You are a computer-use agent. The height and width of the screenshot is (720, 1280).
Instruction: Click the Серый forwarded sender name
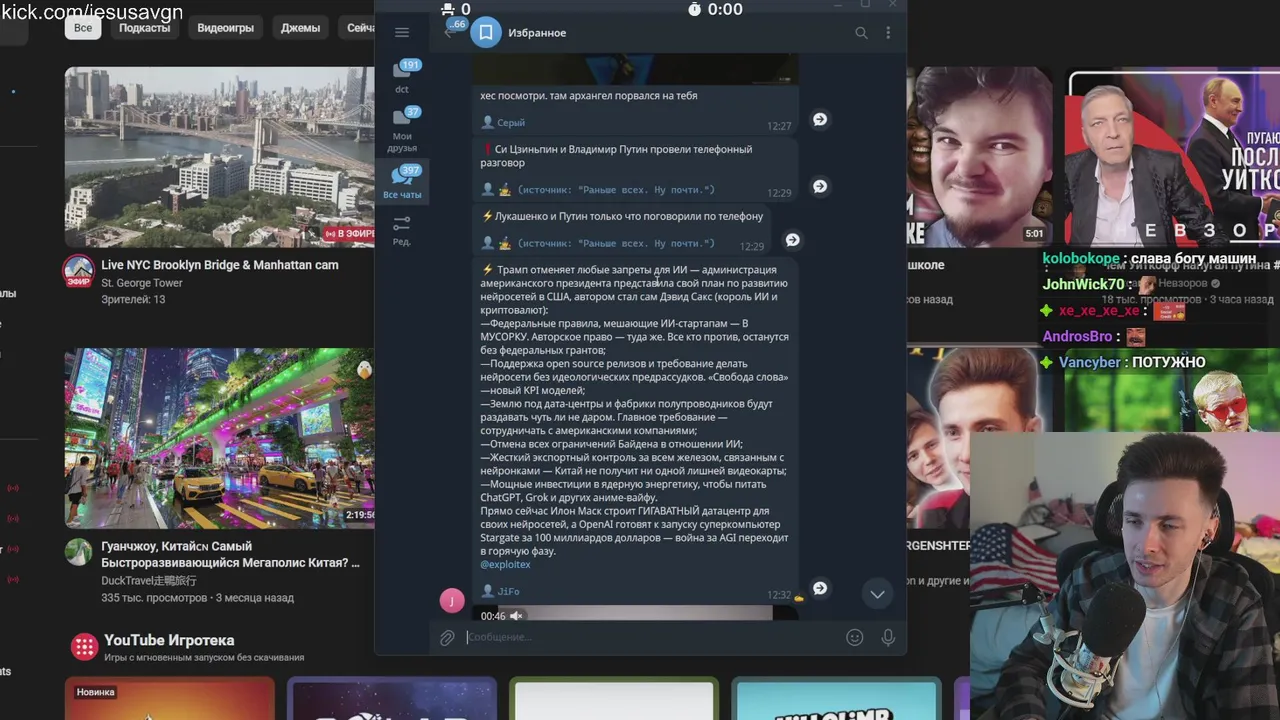pos(511,123)
